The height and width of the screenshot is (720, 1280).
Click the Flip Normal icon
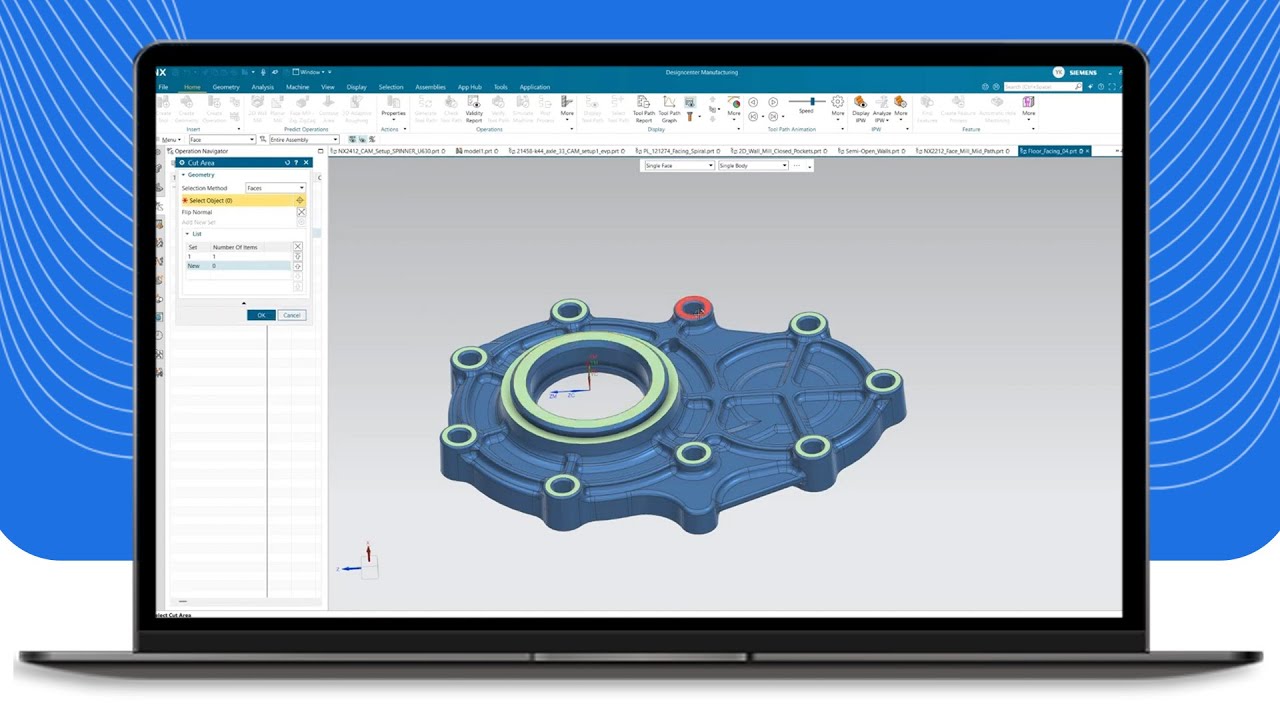301,212
